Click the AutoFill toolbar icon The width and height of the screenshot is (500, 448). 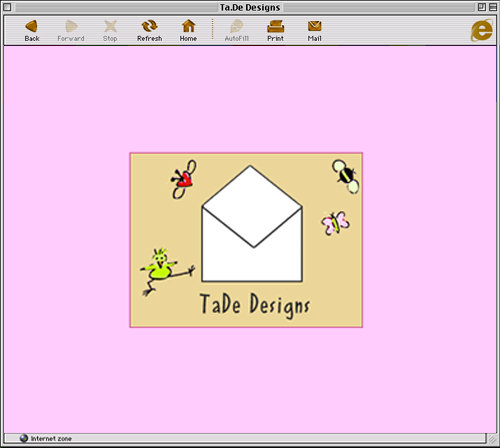237,30
